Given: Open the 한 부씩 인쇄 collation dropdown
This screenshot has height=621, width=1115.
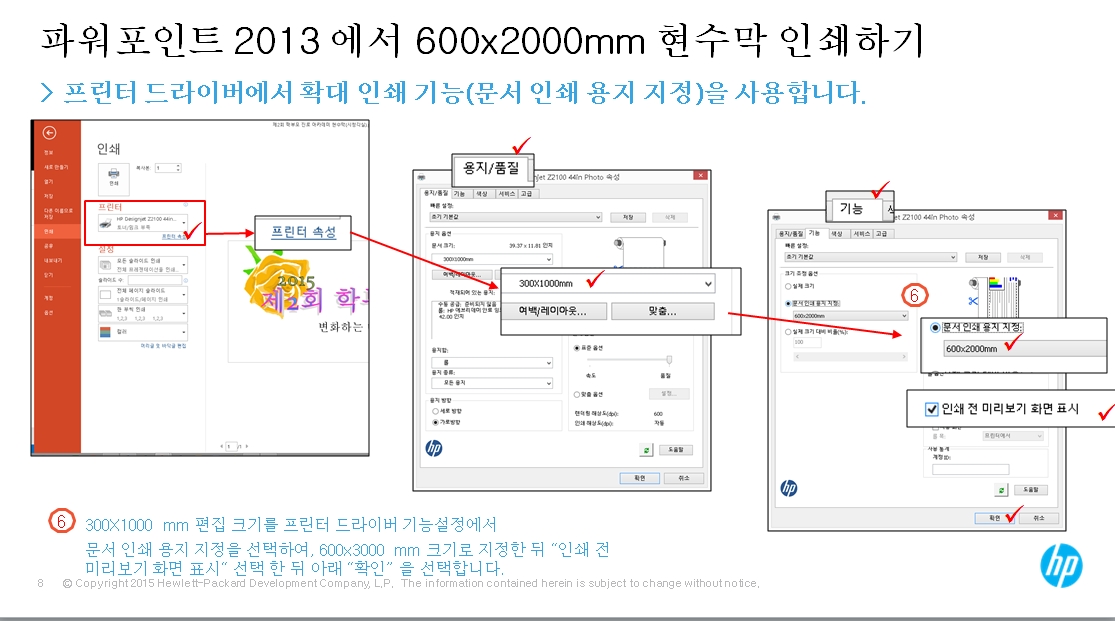Looking at the screenshot, I should click(x=142, y=314).
